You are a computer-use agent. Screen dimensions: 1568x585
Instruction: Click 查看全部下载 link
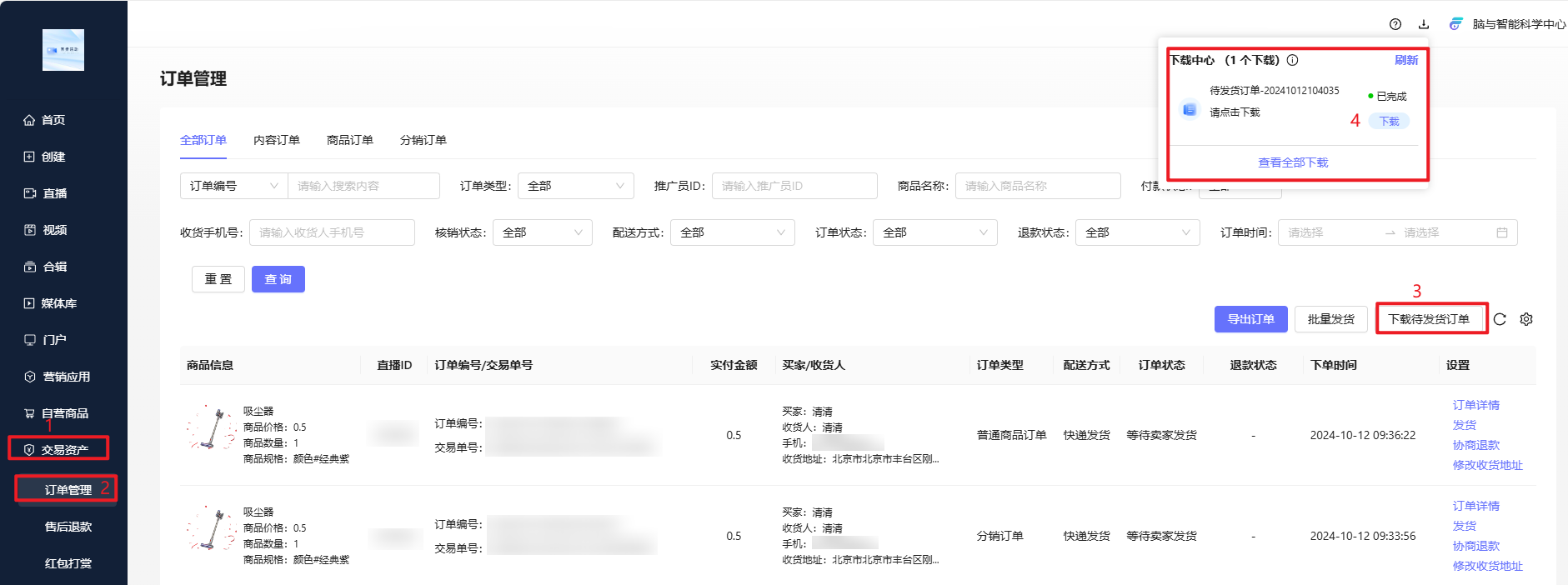[1293, 162]
